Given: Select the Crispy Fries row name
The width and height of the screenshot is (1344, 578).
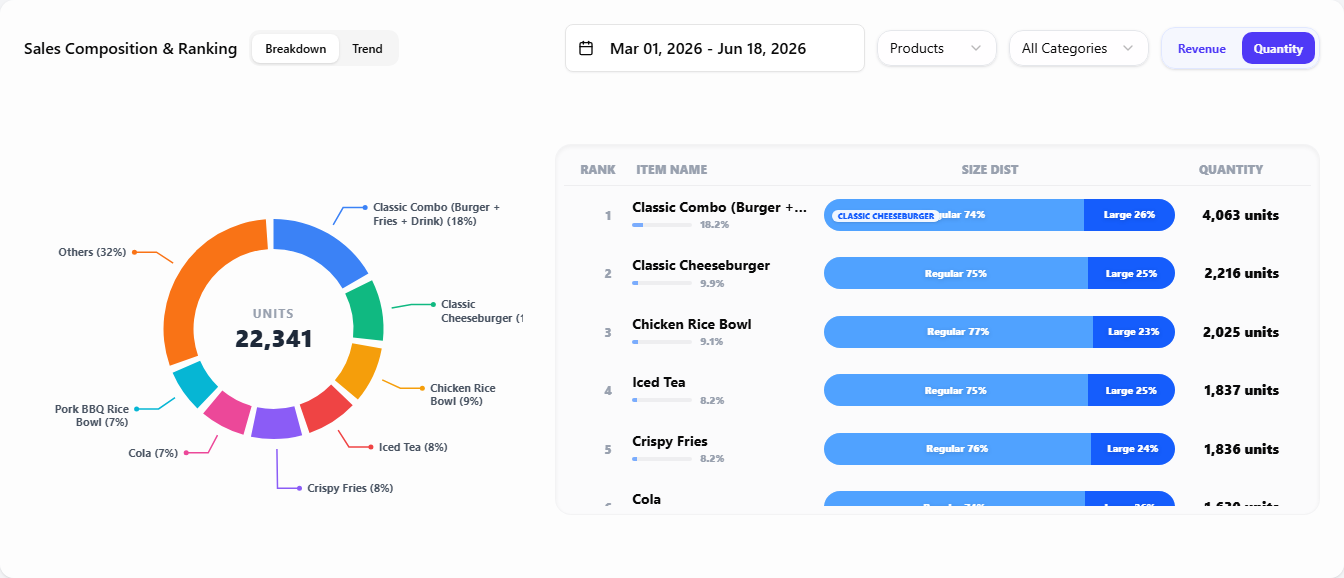Looking at the screenshot, I should pyautogui.click(x=670, y=441).
